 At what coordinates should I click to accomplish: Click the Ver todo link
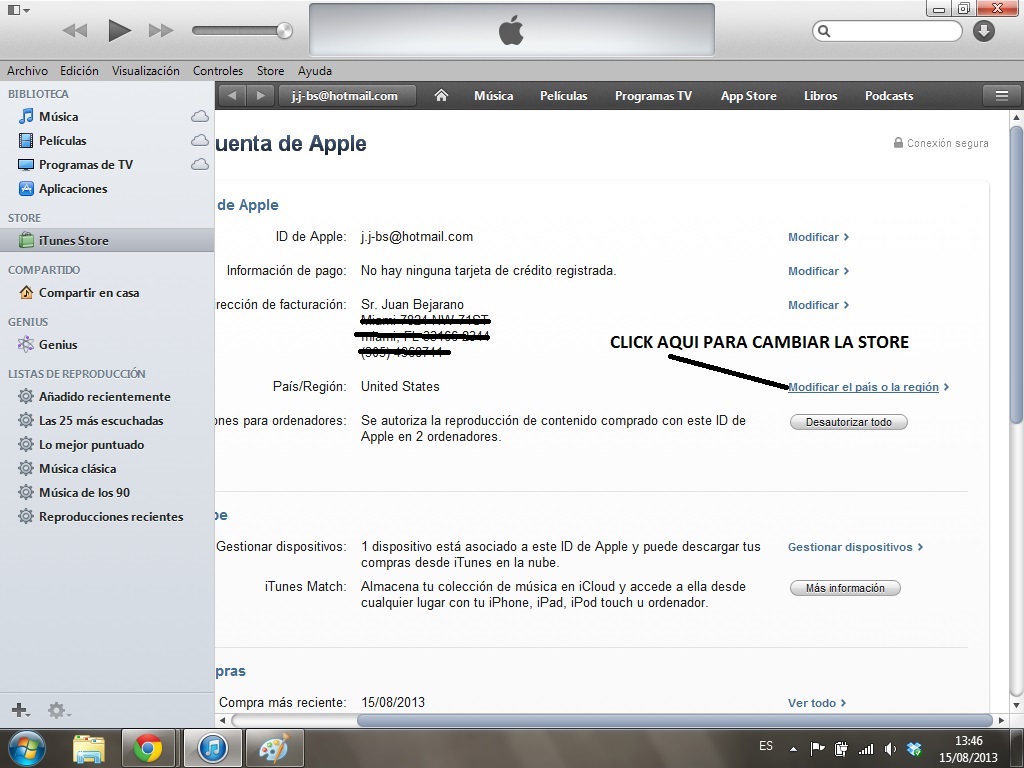(x=816, y=703)
